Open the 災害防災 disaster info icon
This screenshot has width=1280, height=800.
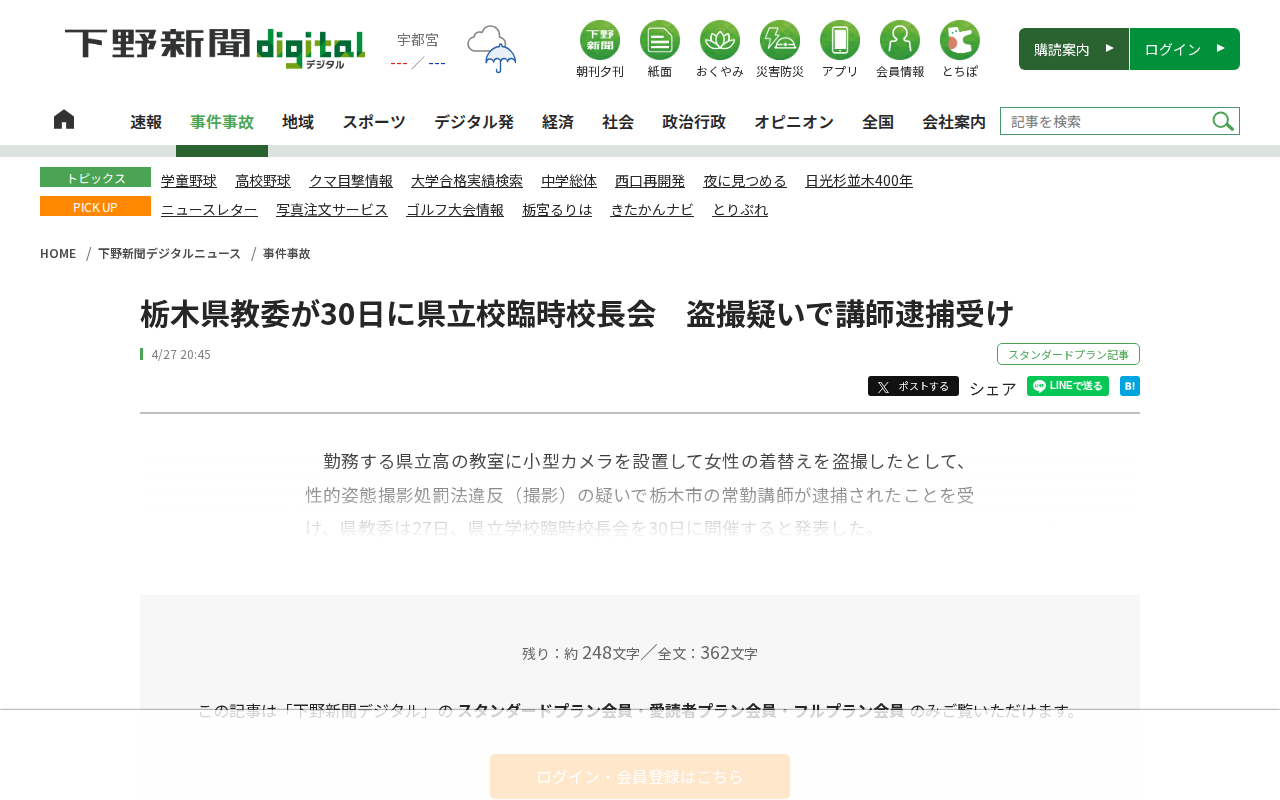(780, 49)
